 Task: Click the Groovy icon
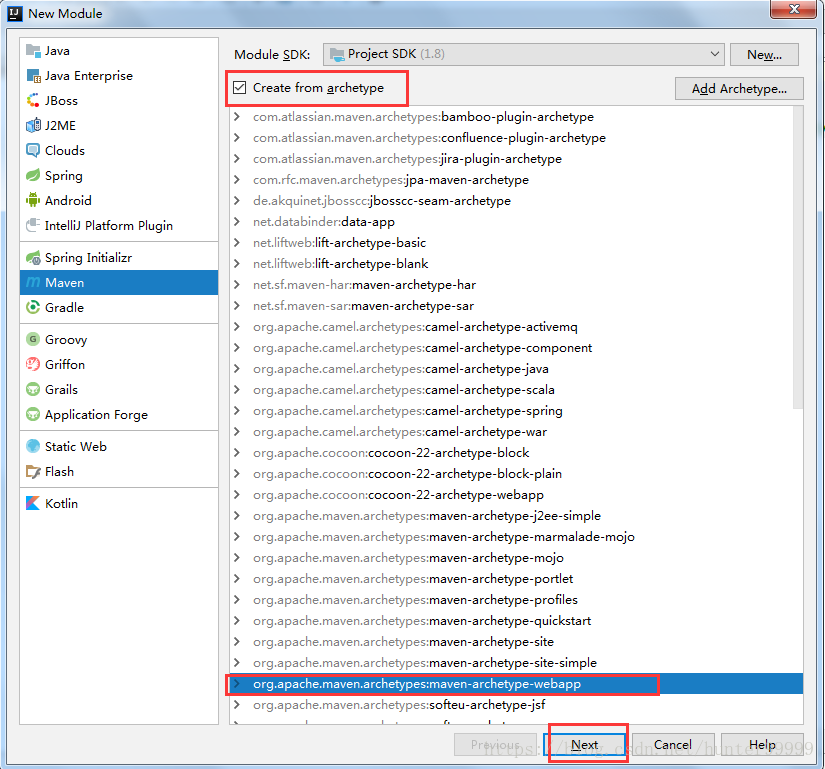[x=33, y=339]
